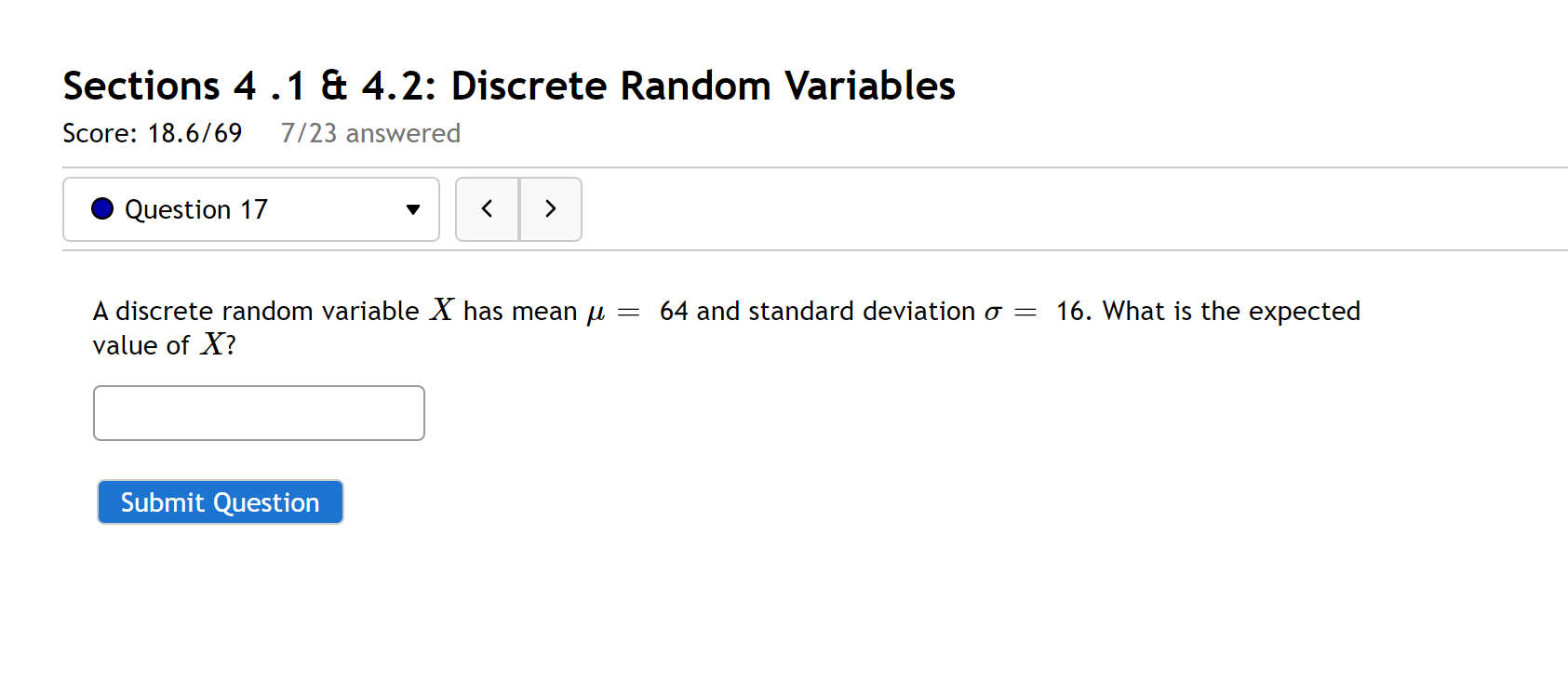Click the mu symbol in the question
Image resolution: width=1568 pixels, height=682 pixels.
pyautogui.click(x=596, y=313)
